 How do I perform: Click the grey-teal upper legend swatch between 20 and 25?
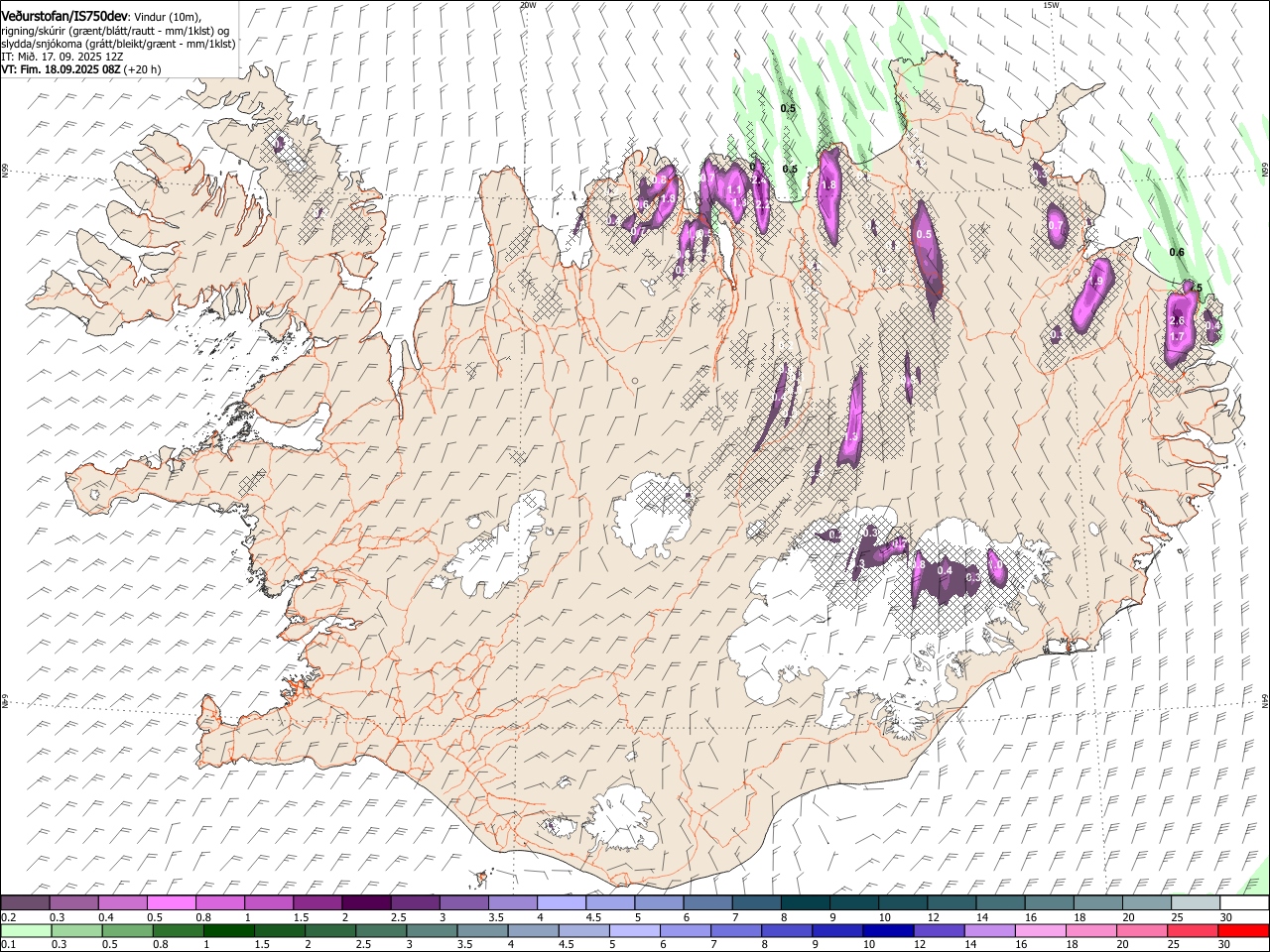[1147, 902]
